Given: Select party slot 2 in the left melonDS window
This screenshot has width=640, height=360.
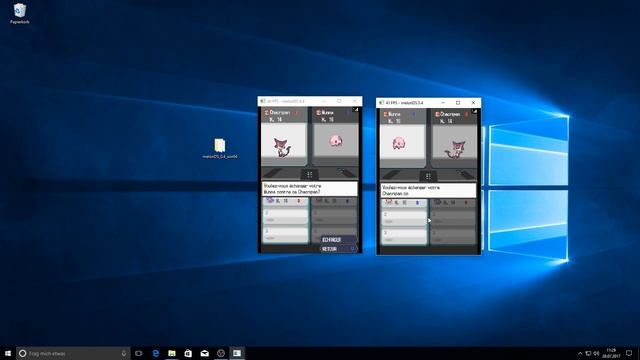Looking at the screenshot, I should [x=285, y=216].
